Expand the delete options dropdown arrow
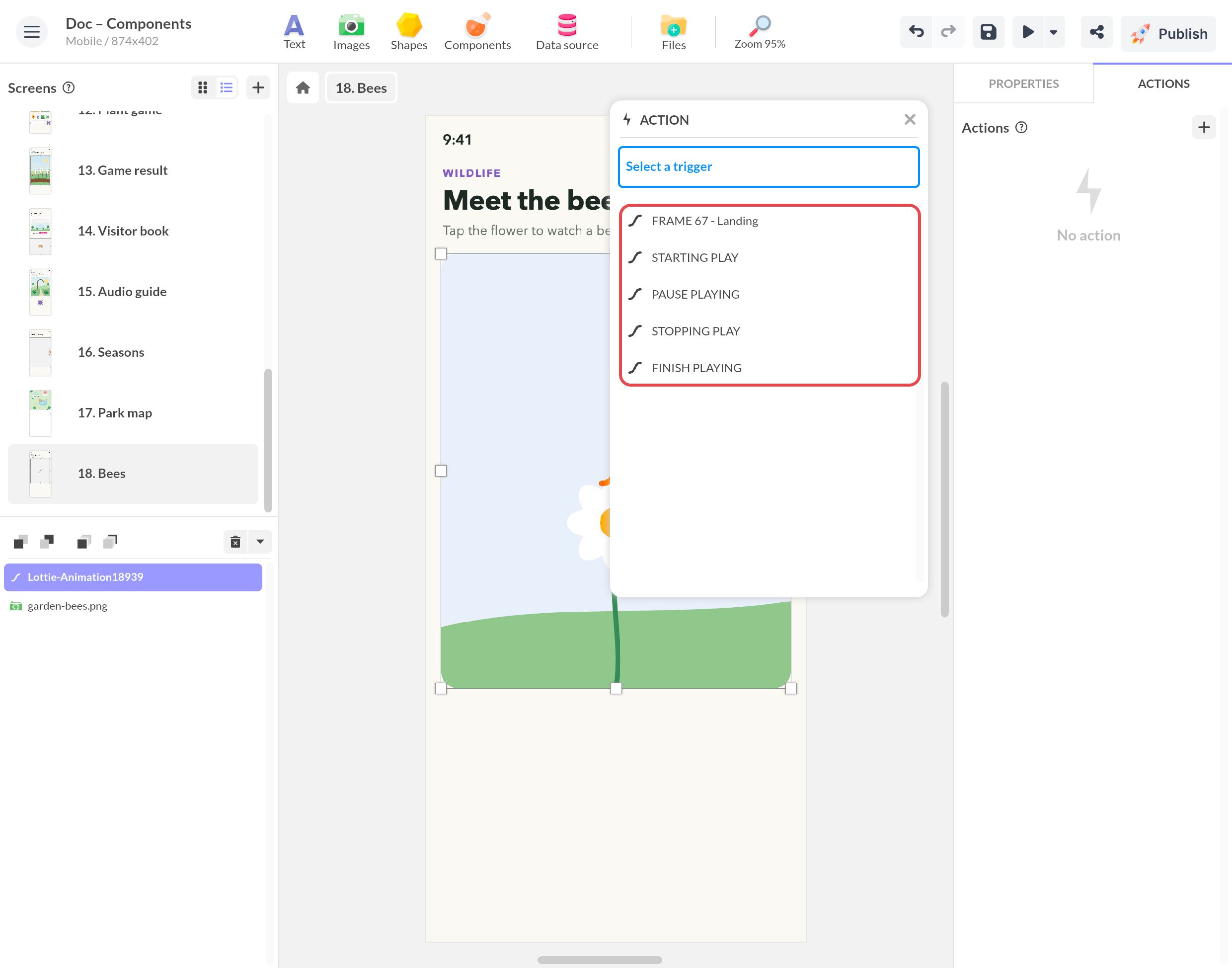Screen dimensions: 1232x968 (x=261, y=541)
